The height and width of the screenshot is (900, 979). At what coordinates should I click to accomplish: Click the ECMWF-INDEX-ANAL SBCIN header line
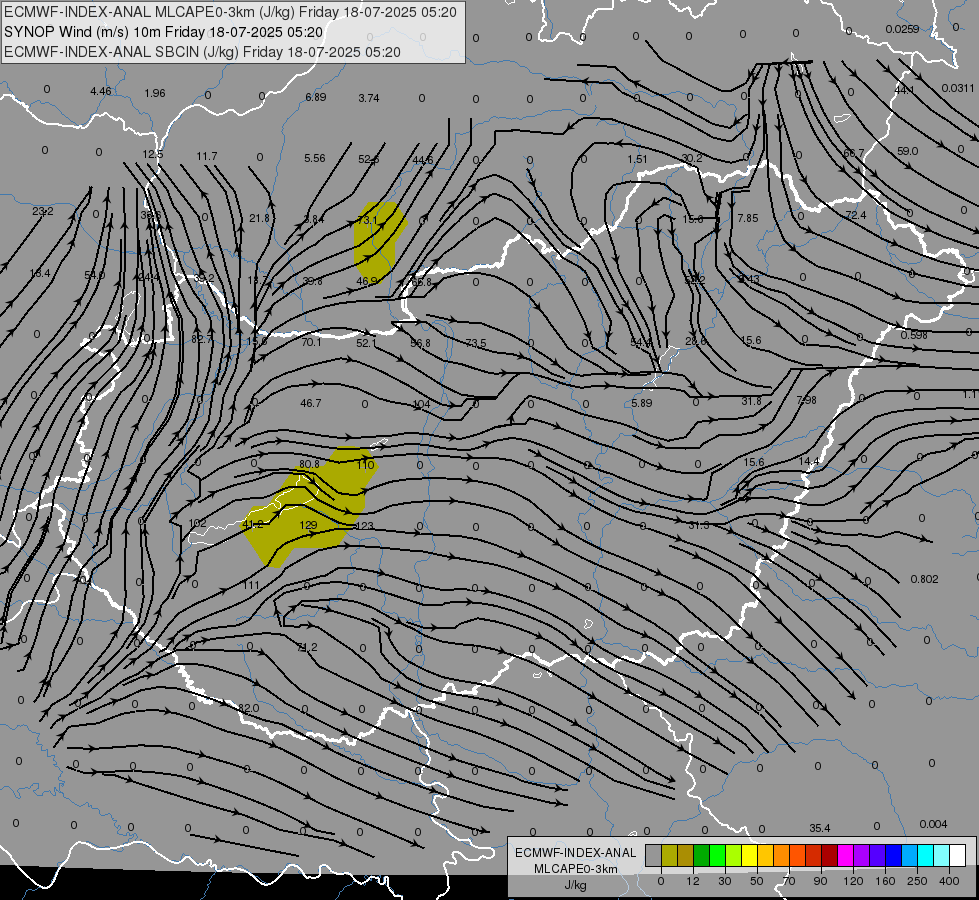[202, 52]
